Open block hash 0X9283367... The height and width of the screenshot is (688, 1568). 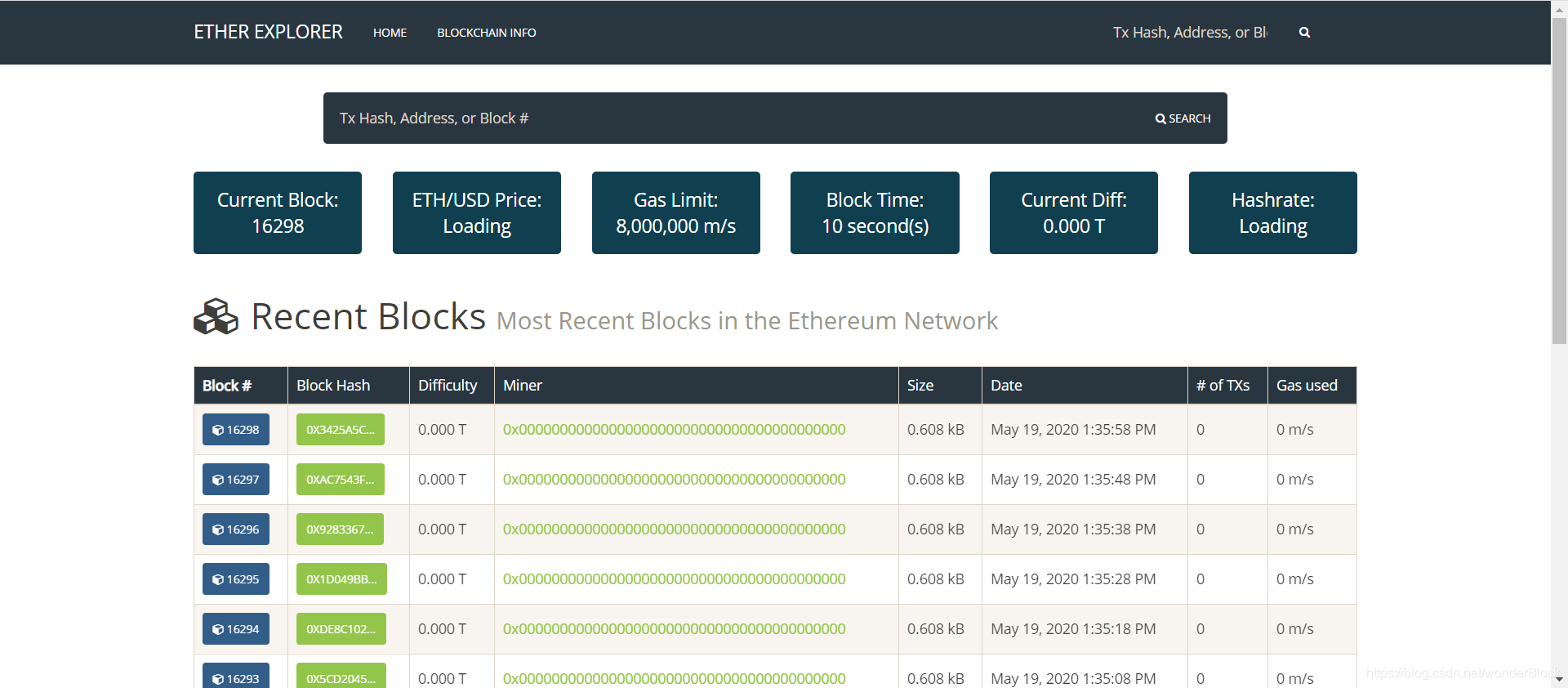(x=340, y=529)
